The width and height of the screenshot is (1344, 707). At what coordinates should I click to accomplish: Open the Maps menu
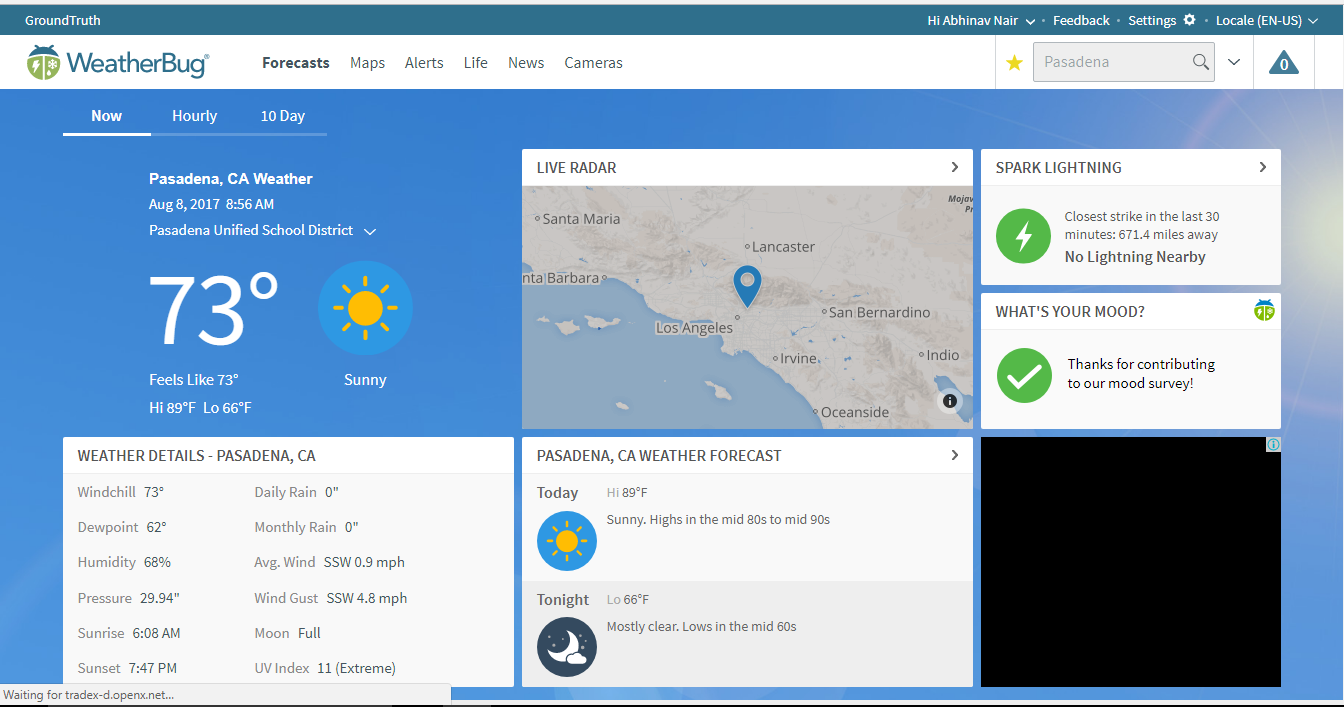click(368, 63)
